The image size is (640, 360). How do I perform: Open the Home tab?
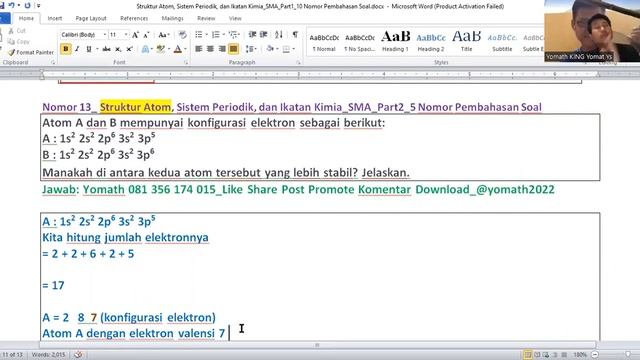pos(26,18)
